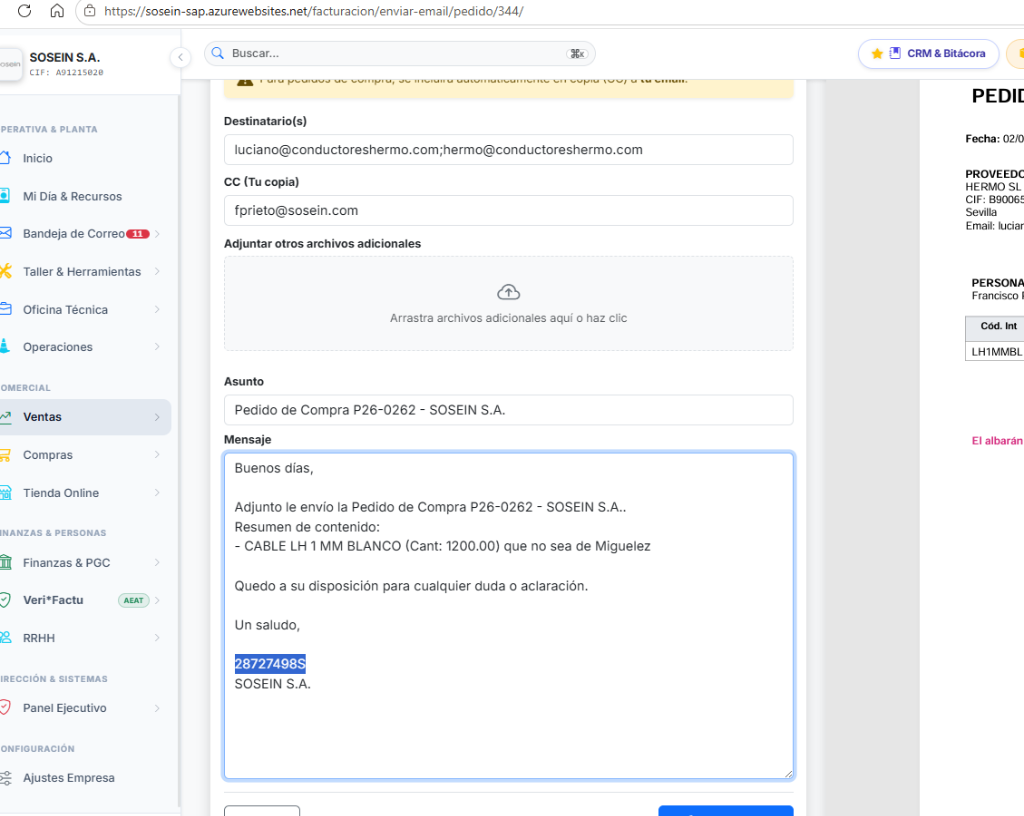Click the upload cloud icon

pyautogui.click(x=509, y=292)
